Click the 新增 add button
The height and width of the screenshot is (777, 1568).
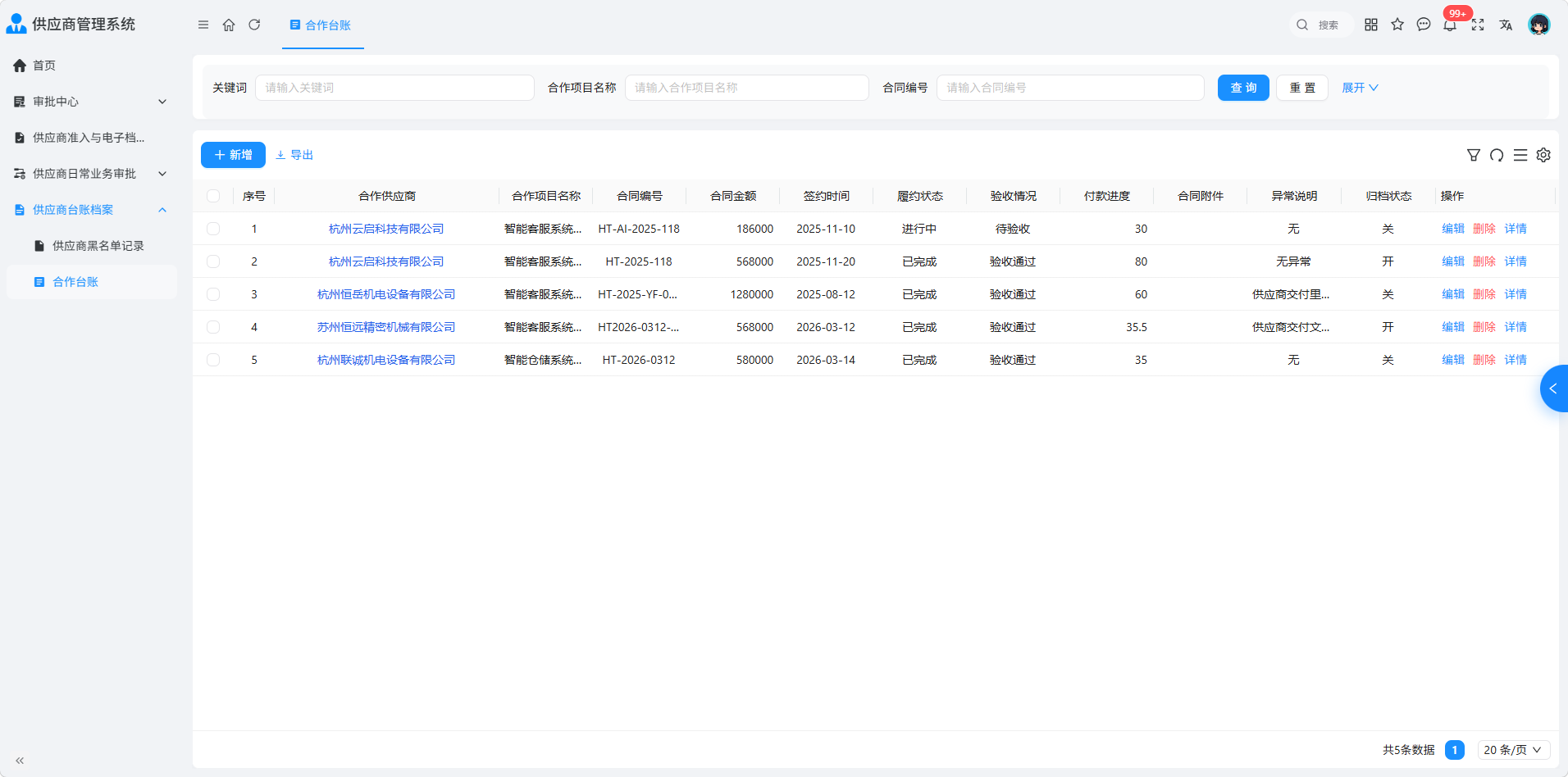click(x=233, y=155)
